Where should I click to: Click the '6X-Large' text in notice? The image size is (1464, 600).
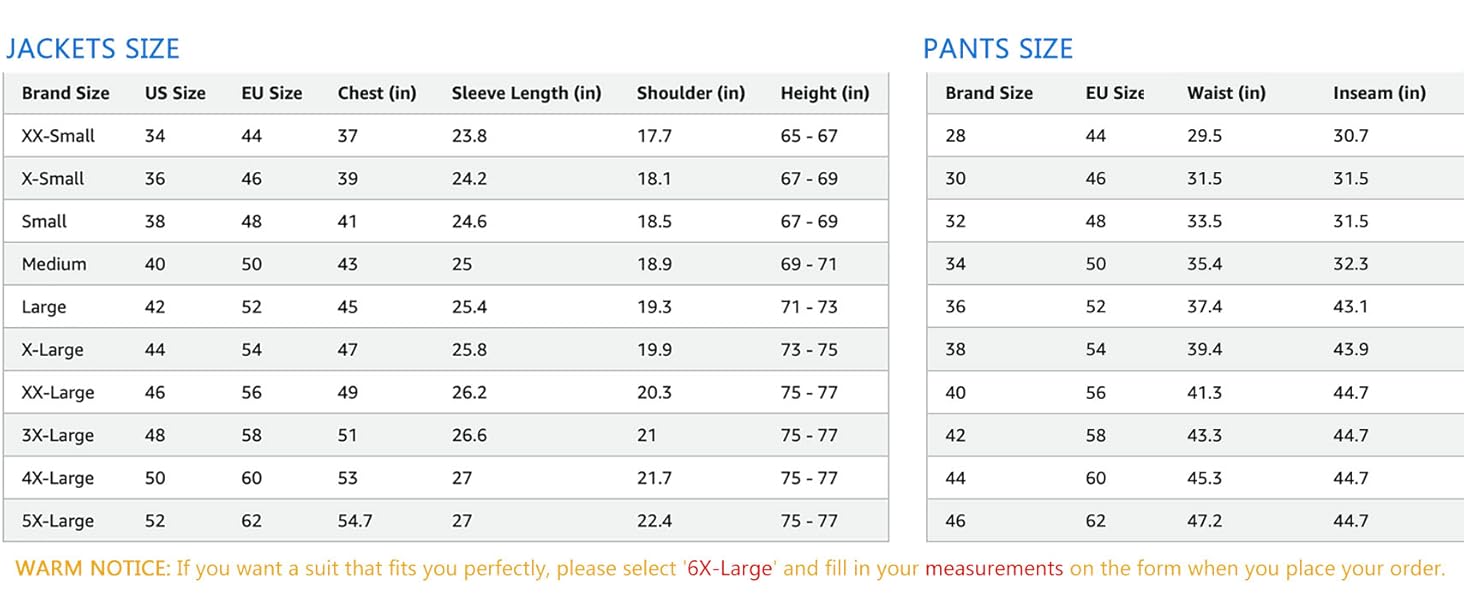[x=729, y=569]
